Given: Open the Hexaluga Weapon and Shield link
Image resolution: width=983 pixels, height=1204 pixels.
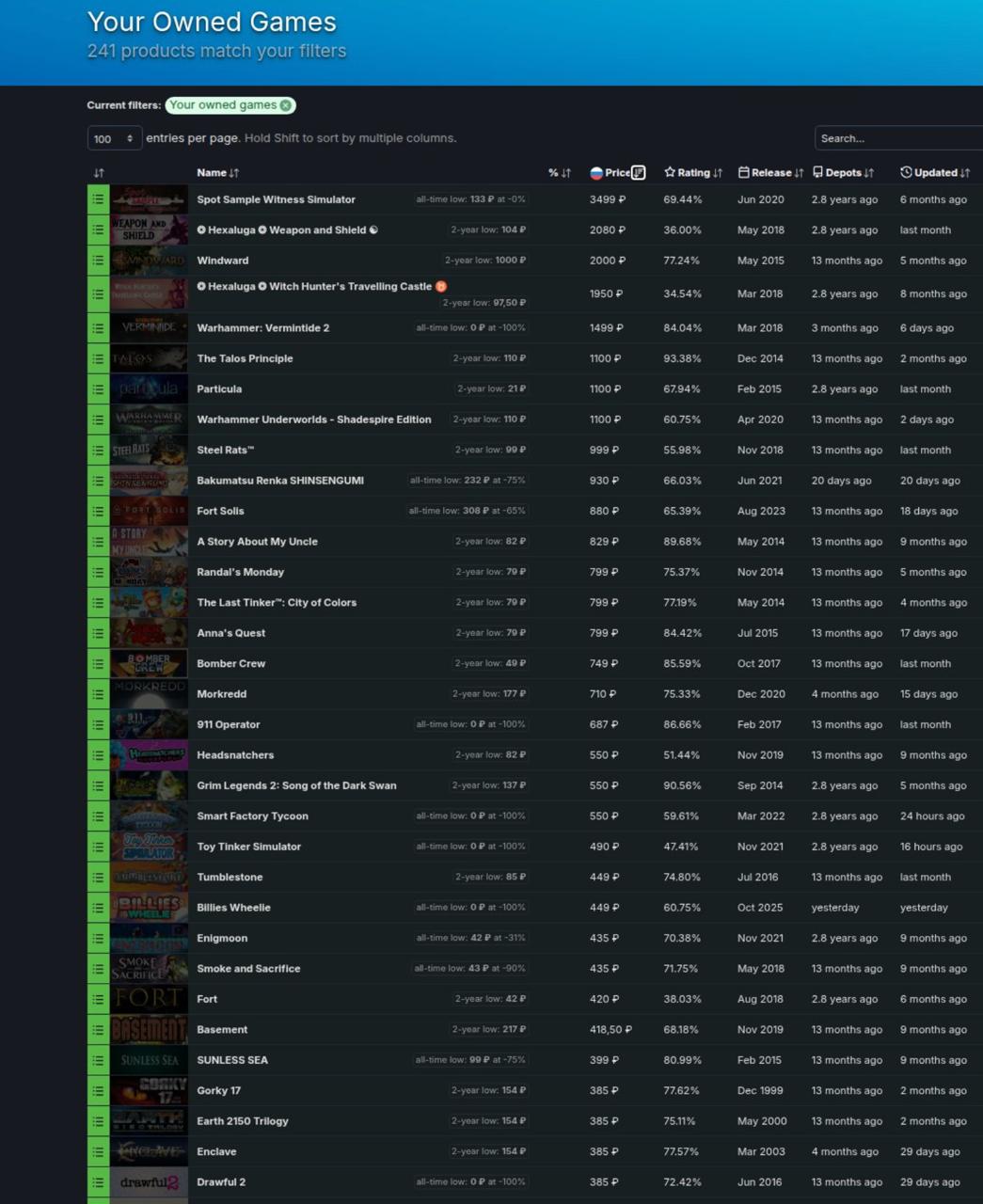Looking at the screenshot, I should [x=287, y=230].
